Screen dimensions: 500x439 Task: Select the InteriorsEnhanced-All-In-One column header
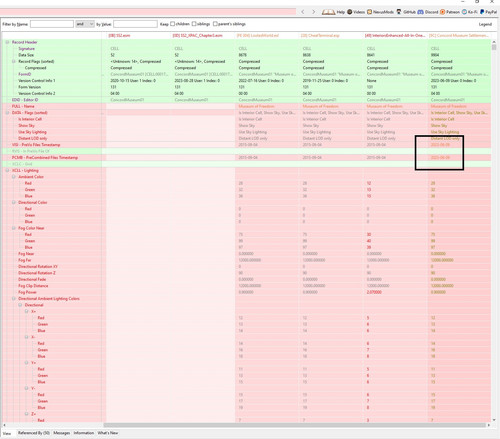(395, 35)
